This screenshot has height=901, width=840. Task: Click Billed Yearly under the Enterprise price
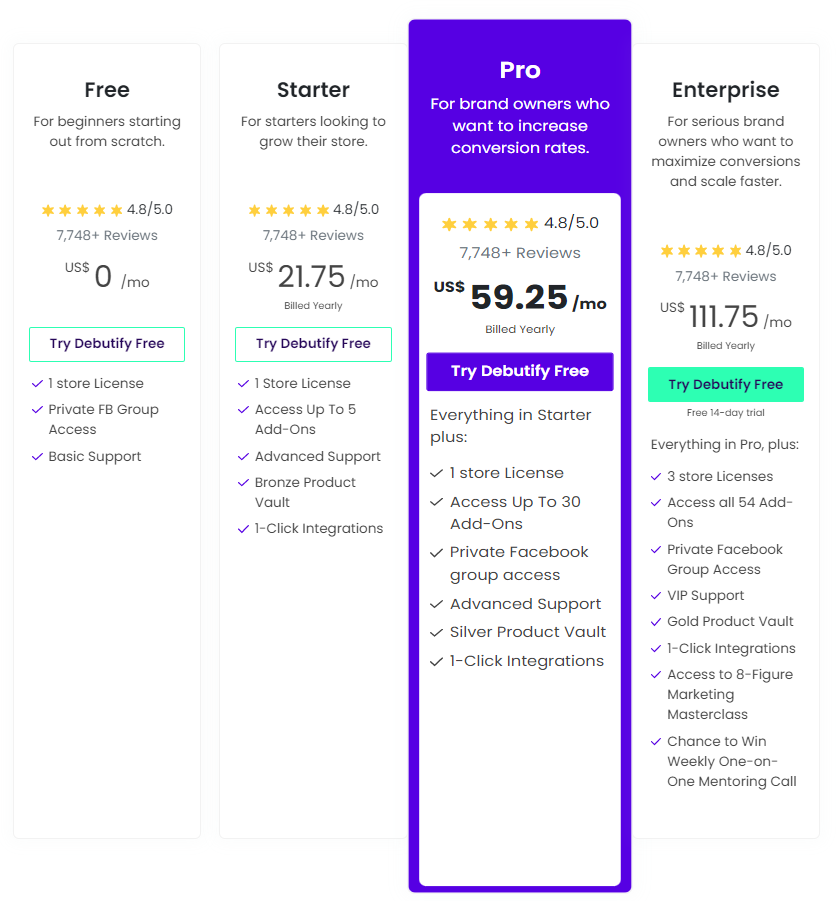click(x=725, y=345)
